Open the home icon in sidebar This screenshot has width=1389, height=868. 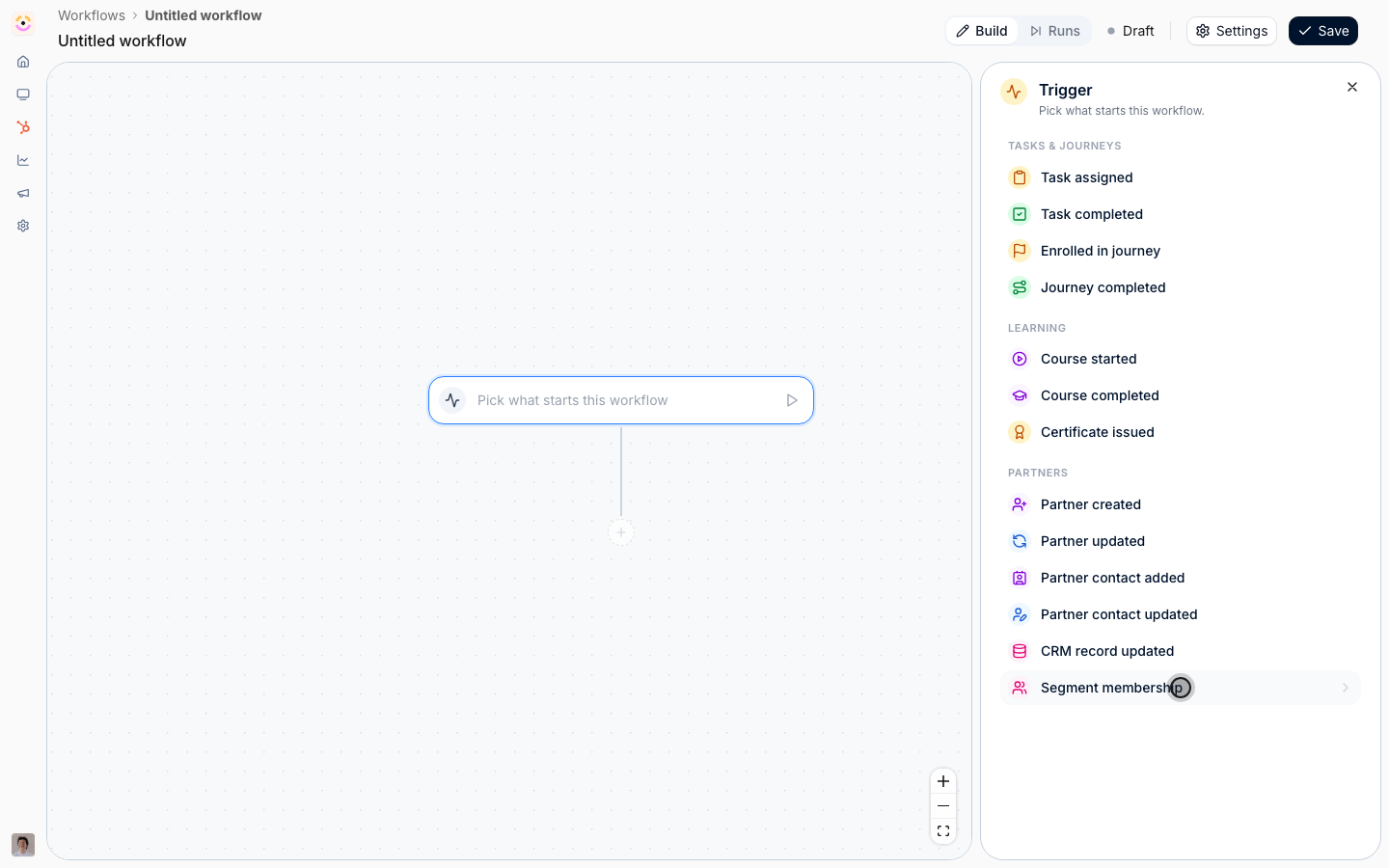pos(23,62)
